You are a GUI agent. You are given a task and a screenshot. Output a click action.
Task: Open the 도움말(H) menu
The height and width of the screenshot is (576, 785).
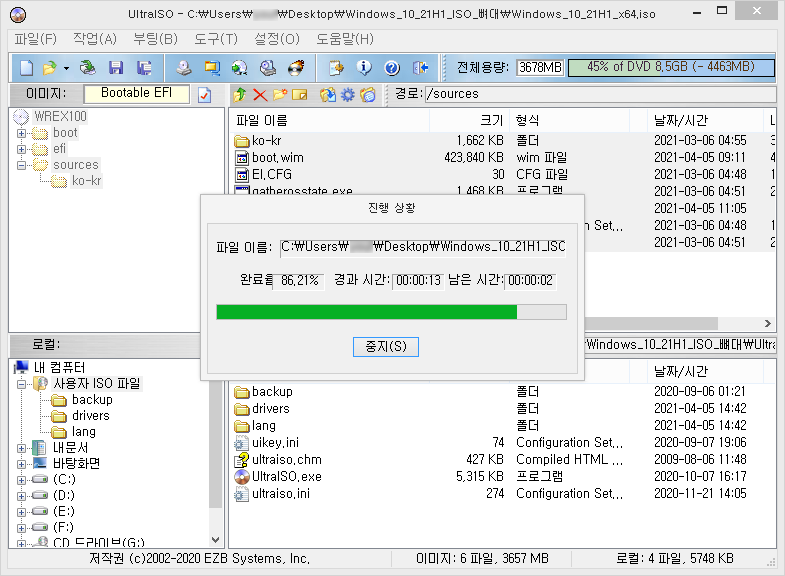pos(344,39)
